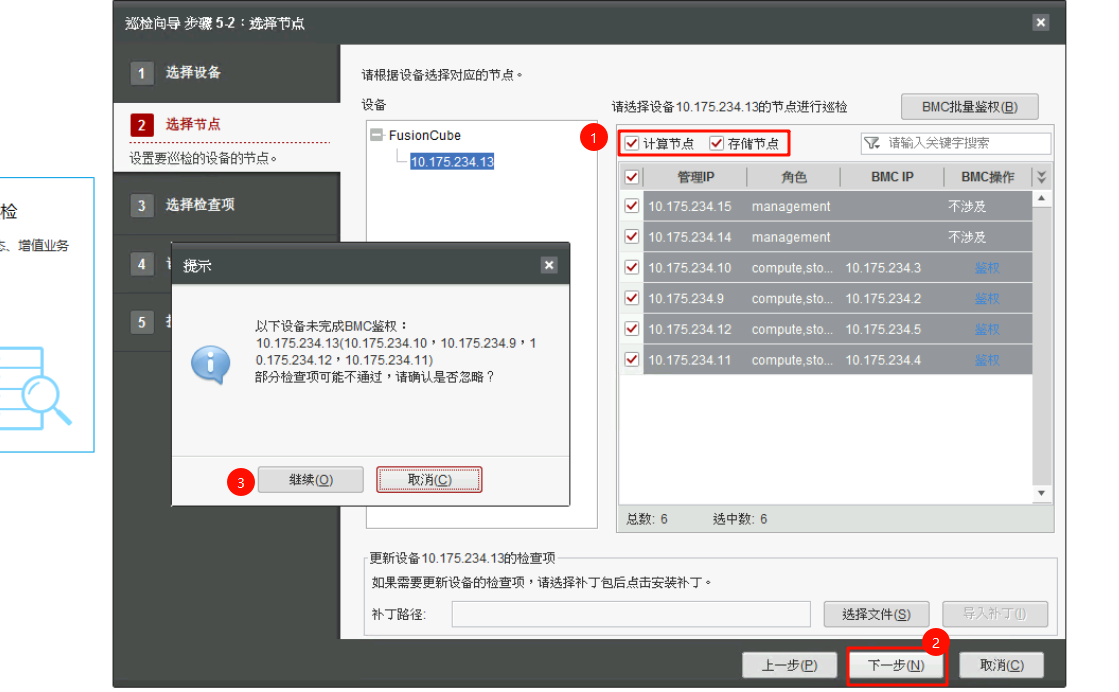Click 鉴权 link for 10.175.234.10

986,268
